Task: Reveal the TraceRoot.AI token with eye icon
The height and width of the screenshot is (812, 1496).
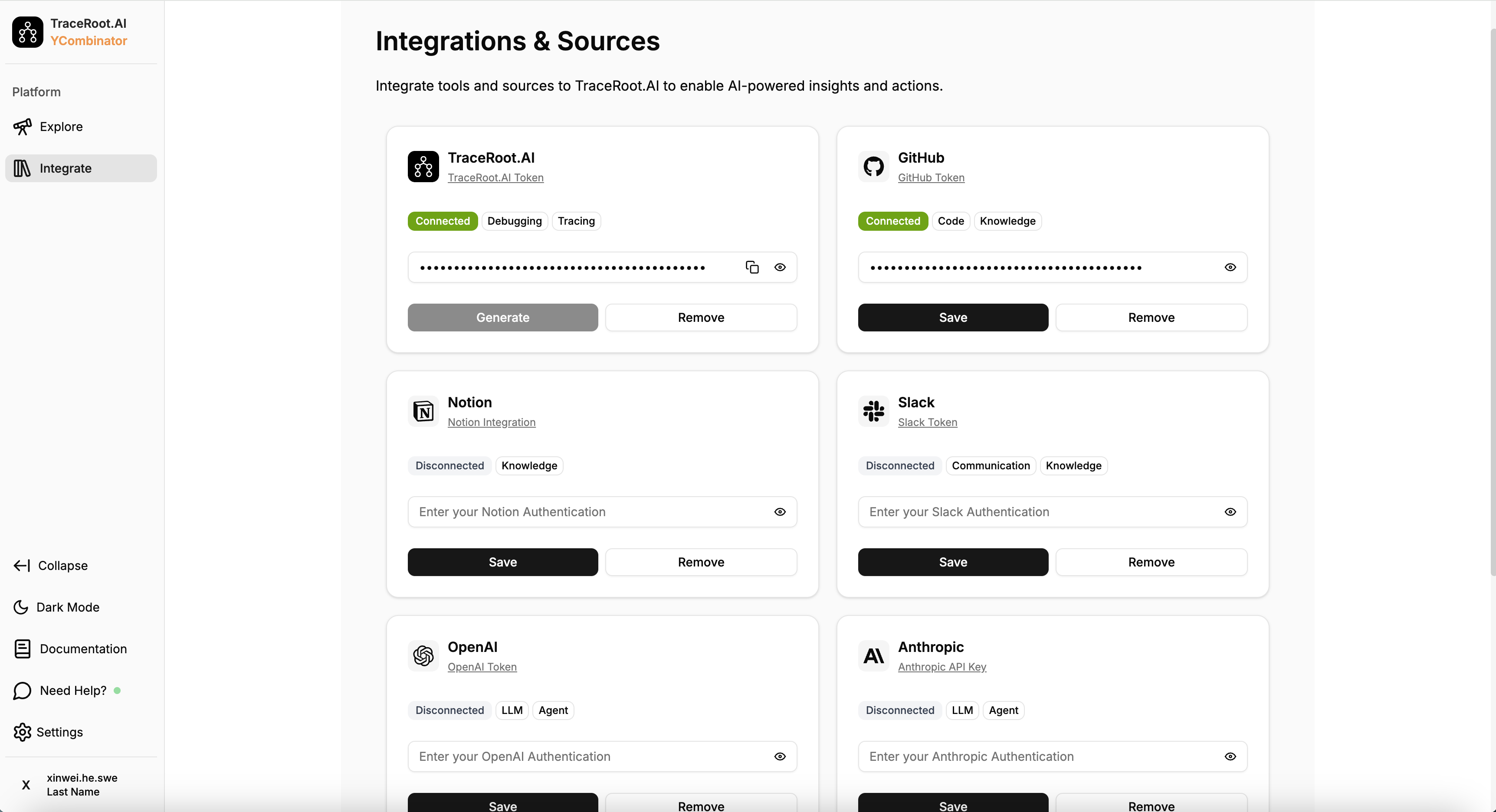Action: [780, 267]
